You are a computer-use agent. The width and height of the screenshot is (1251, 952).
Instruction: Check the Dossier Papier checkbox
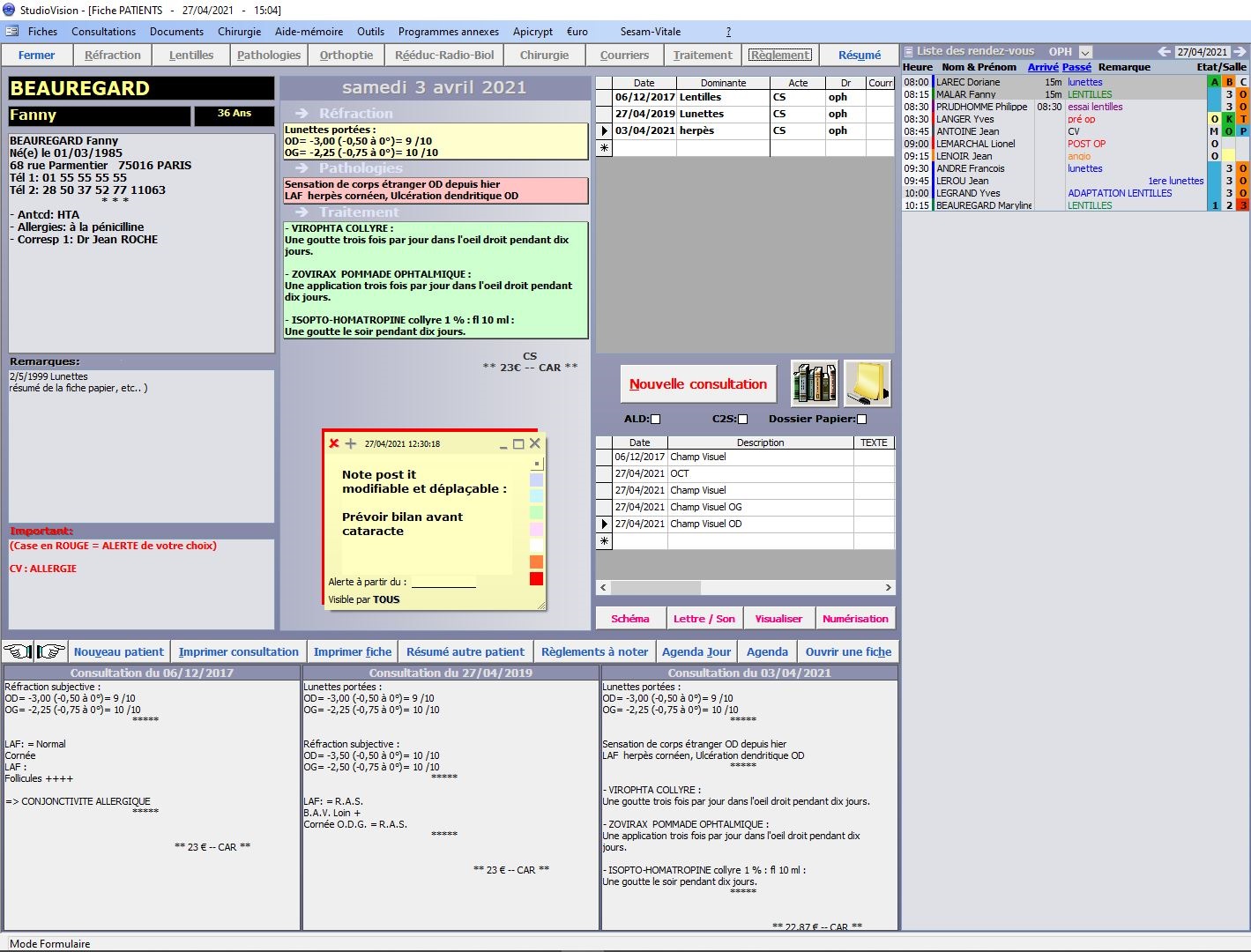[x=861, y=420]
